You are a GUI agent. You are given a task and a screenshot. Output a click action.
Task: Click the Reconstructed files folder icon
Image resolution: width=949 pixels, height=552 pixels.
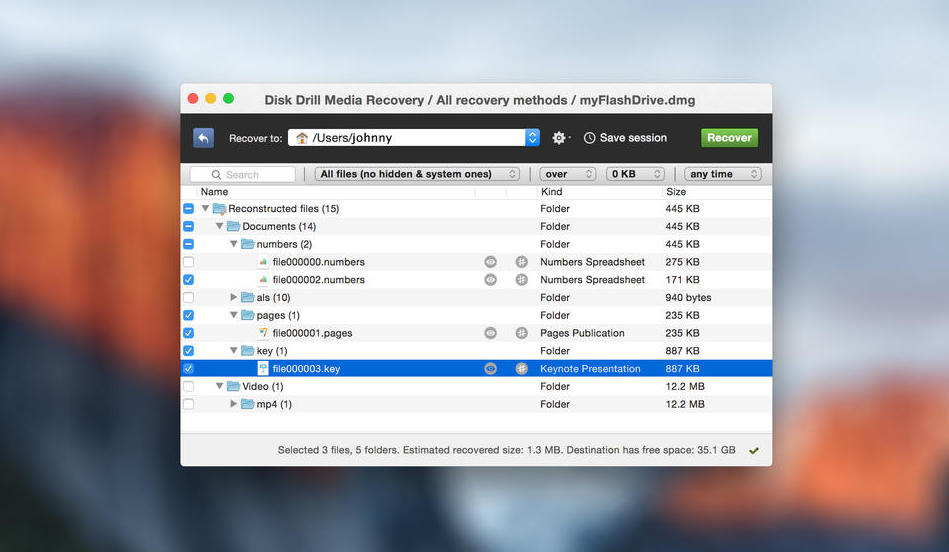pos(219,209)
